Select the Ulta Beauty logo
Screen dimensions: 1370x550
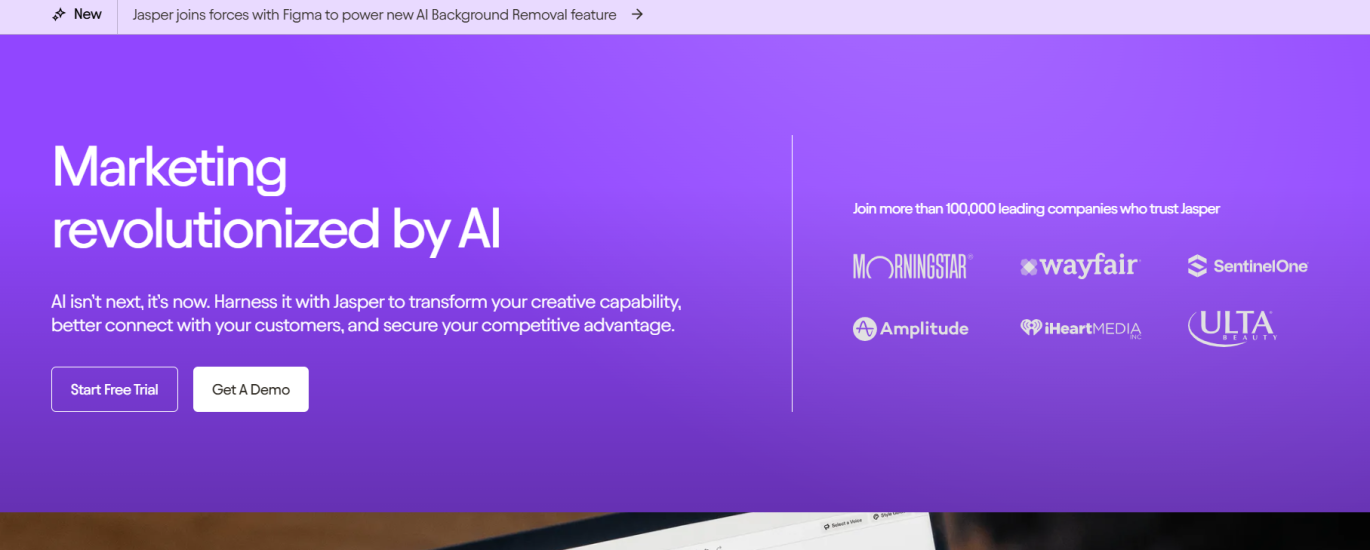tap(1231, 328)
